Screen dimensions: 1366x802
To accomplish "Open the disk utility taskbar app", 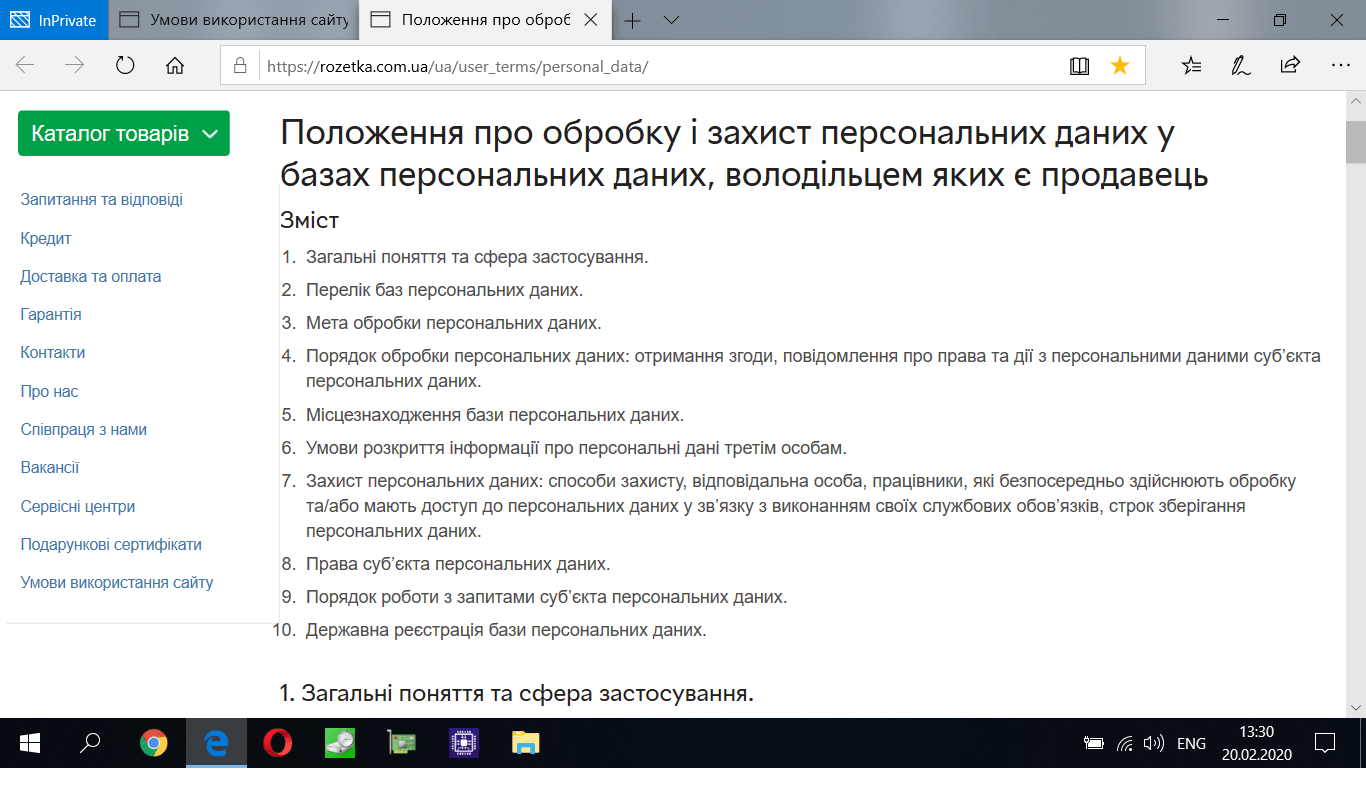I will [340, 743].
